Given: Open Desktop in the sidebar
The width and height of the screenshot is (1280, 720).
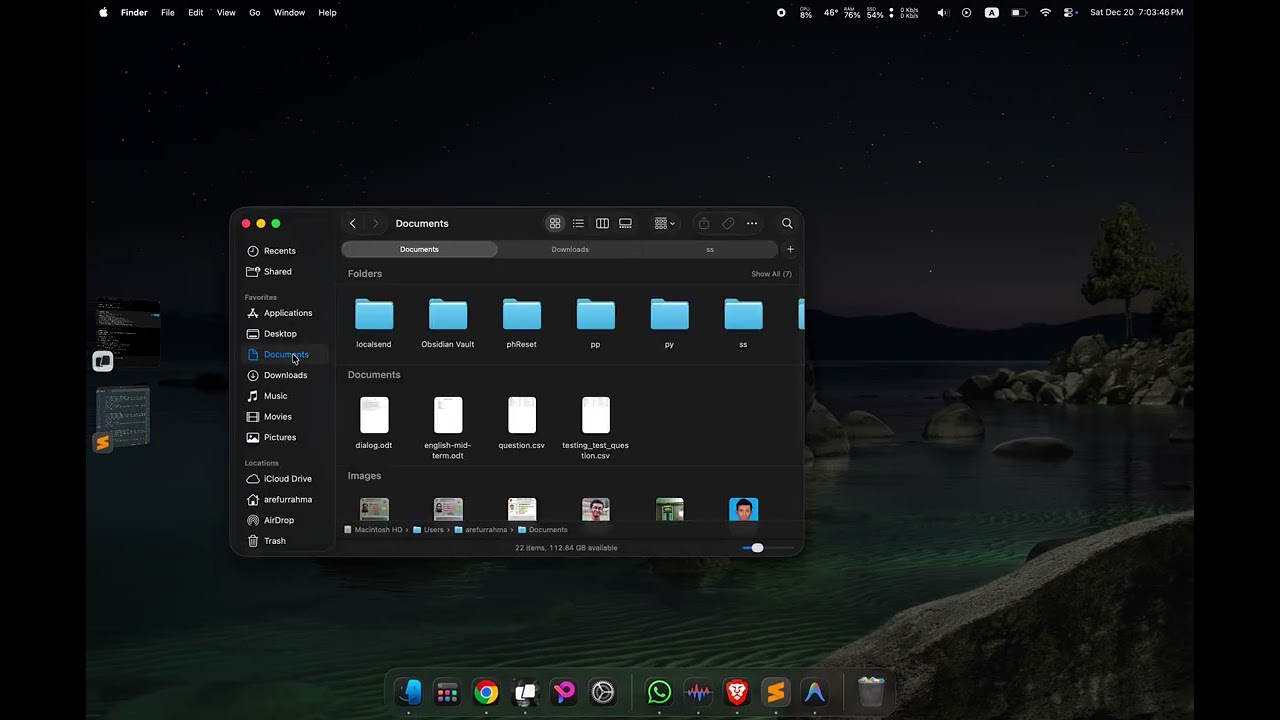Looking at the screenshot, I should click(280, 334).
